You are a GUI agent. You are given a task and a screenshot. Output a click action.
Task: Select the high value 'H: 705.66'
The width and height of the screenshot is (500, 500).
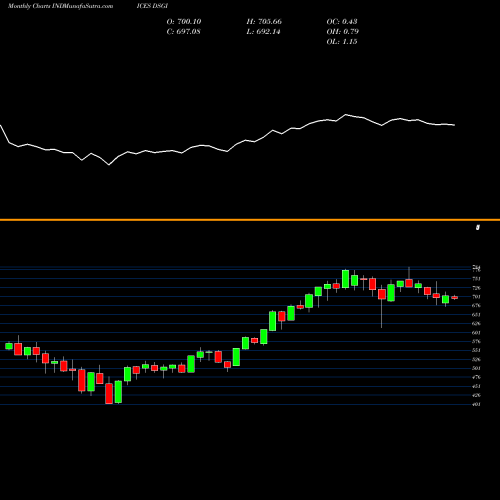tap(264, 22)
